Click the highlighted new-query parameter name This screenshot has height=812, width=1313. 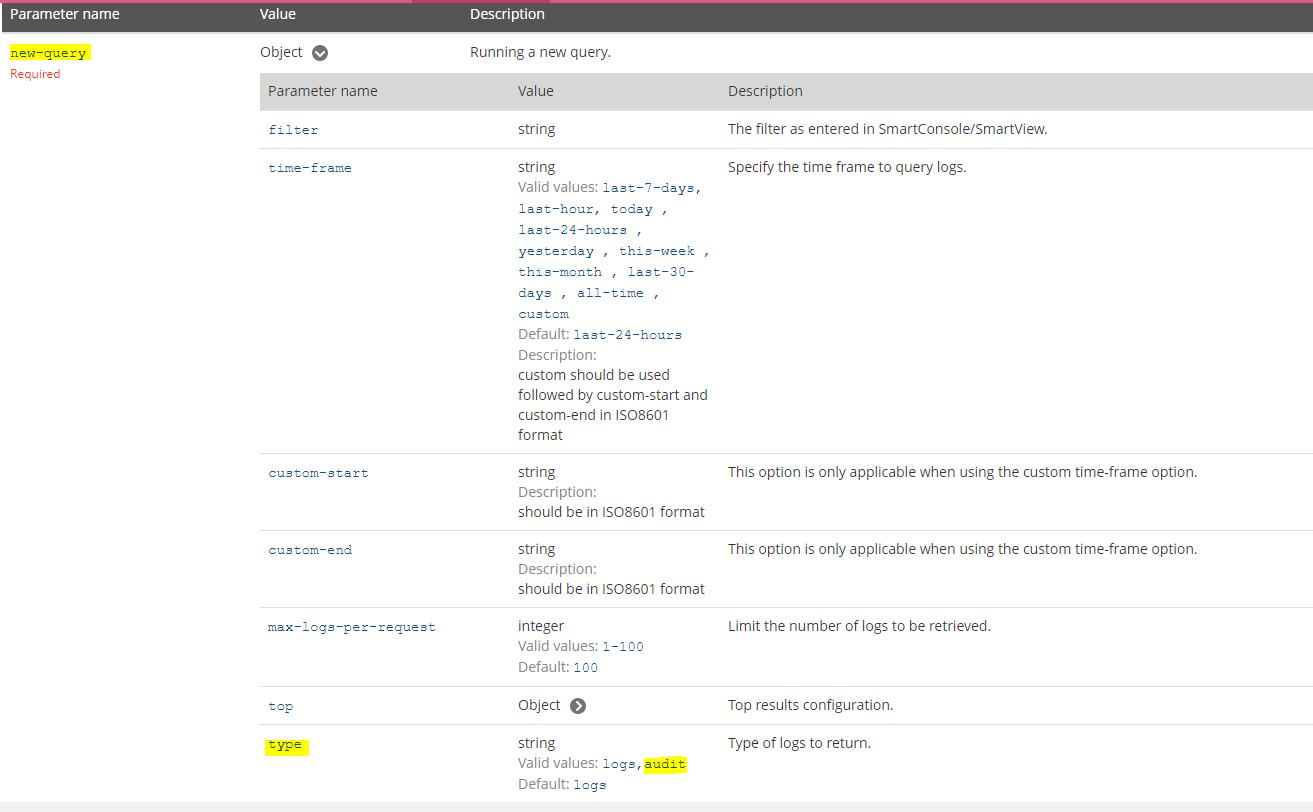48,53
